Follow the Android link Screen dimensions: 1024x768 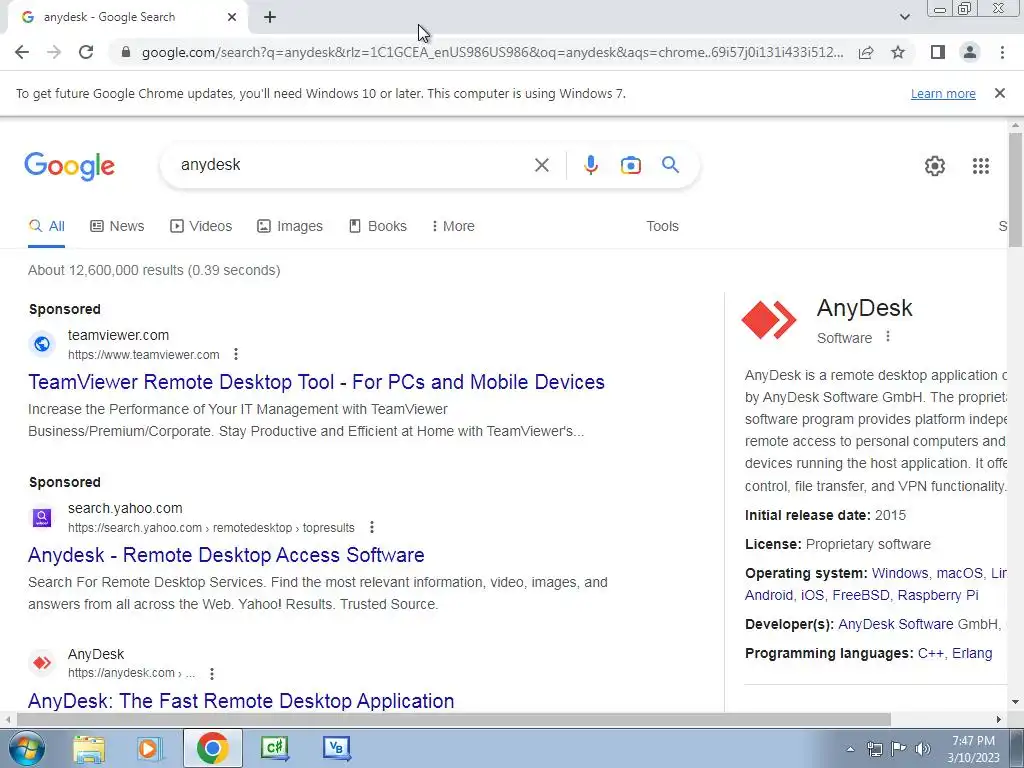coord(769,596)
